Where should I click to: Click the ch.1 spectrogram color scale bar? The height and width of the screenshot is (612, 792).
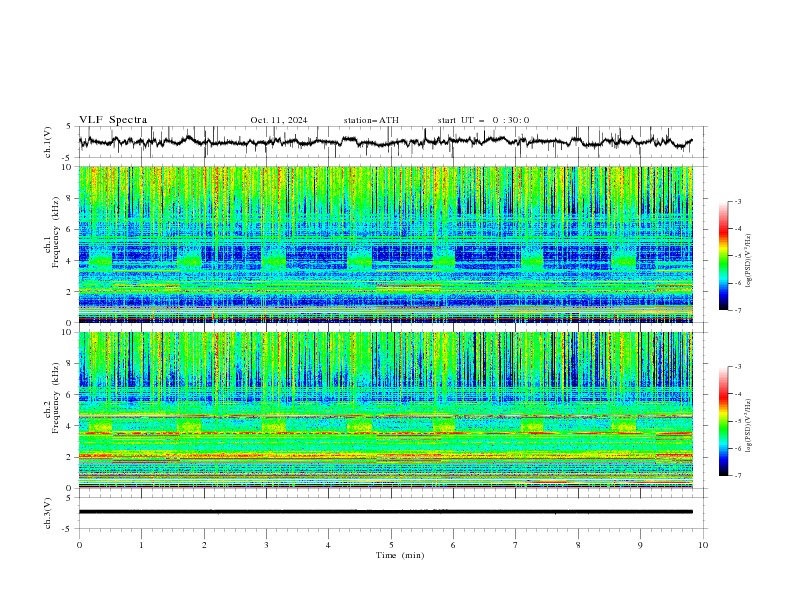tap(724, 255)
